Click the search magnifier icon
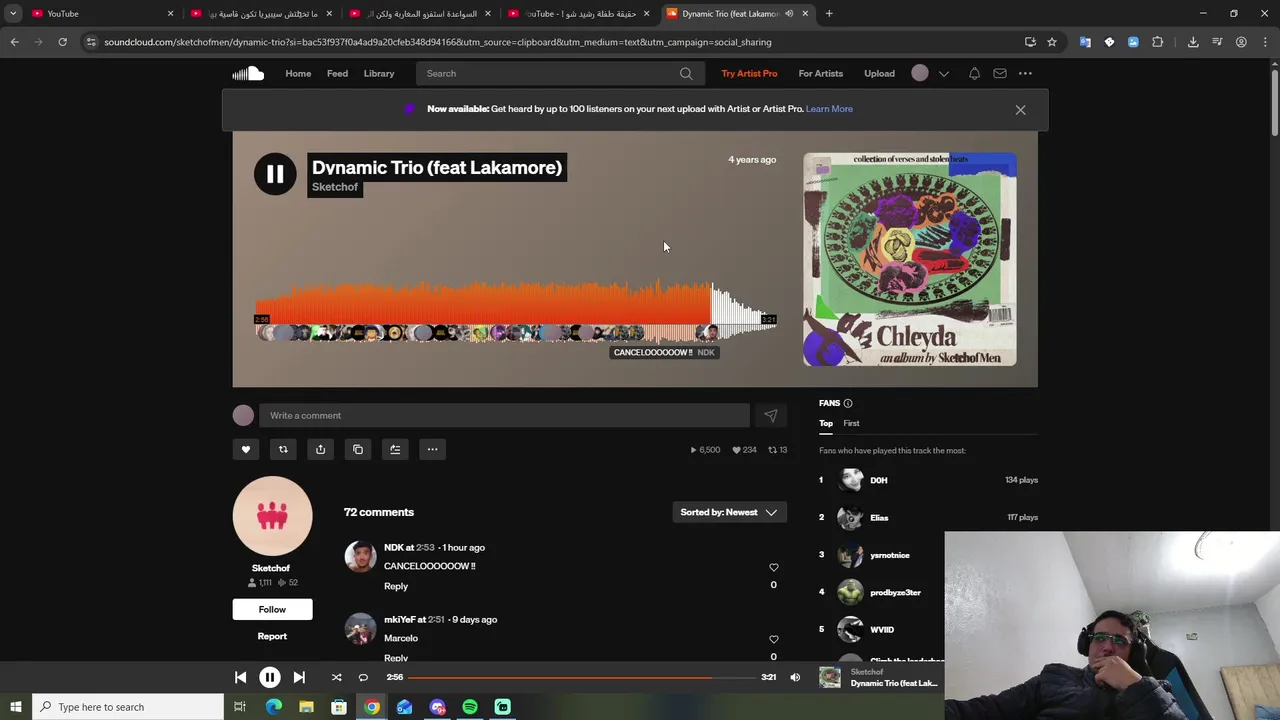1280x720 pixels. (686, 73)
